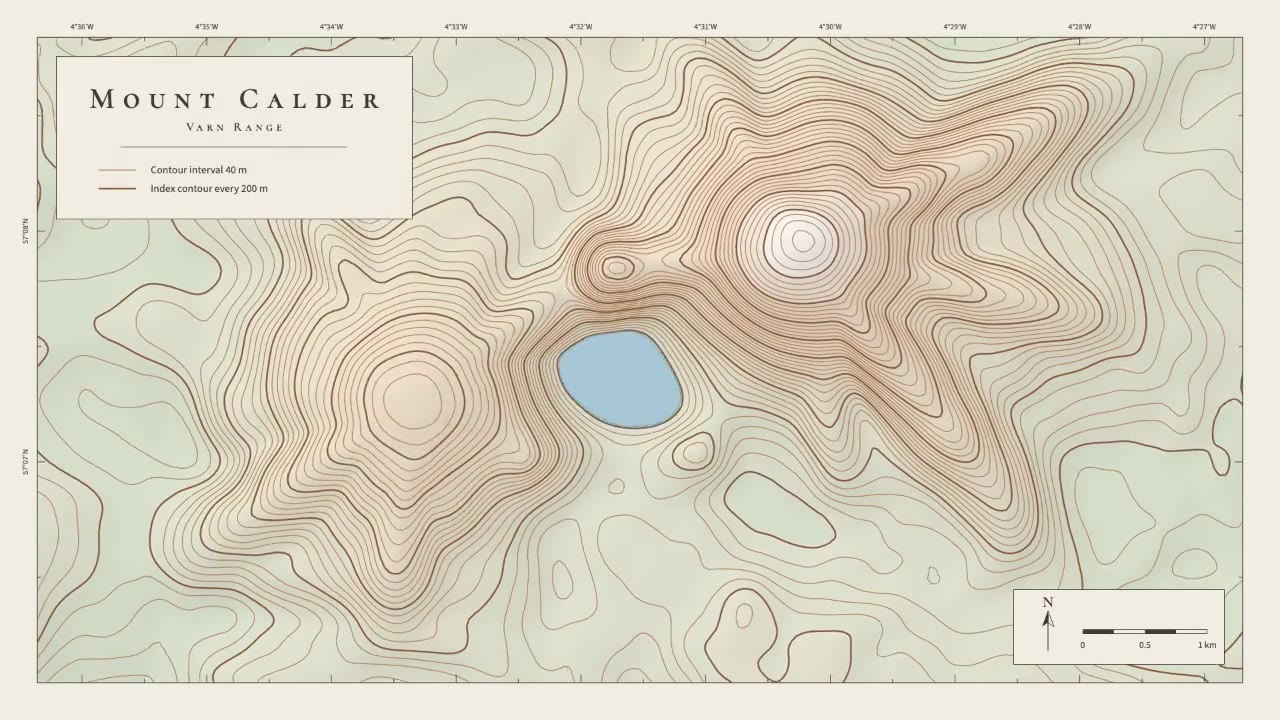This screenshot has width=1280, height=720.
Task: Click the 'MOUNT CALDER' map title
Action: pyautogui.click(x=235, y=99)
